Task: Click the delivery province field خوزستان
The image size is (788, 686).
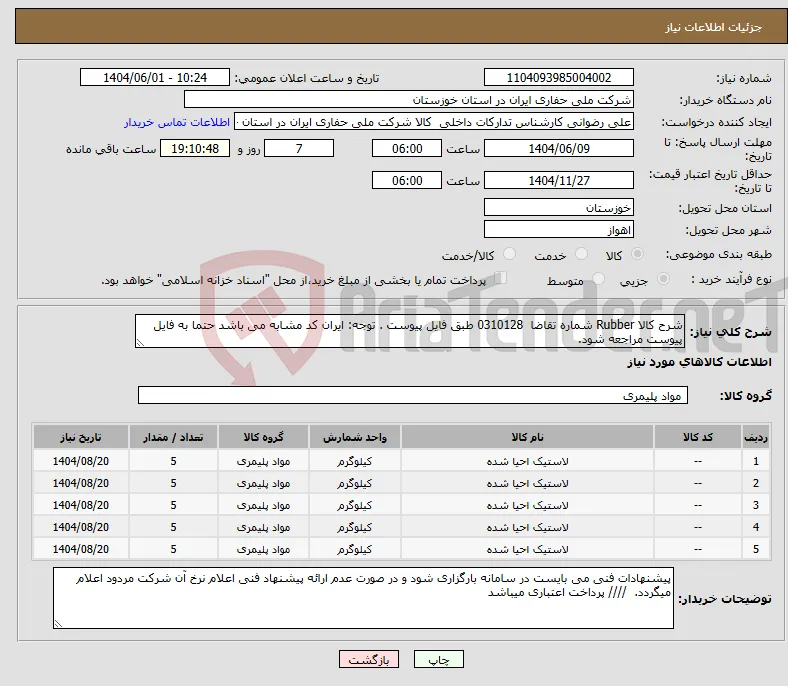Action: [x=558, y=207]
